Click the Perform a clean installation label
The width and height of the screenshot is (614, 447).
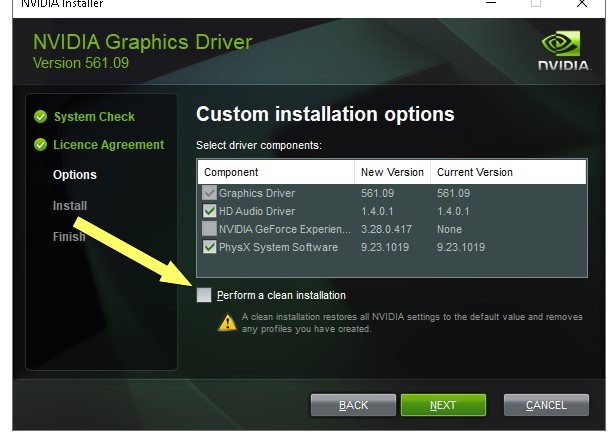(x=281, y=295)
